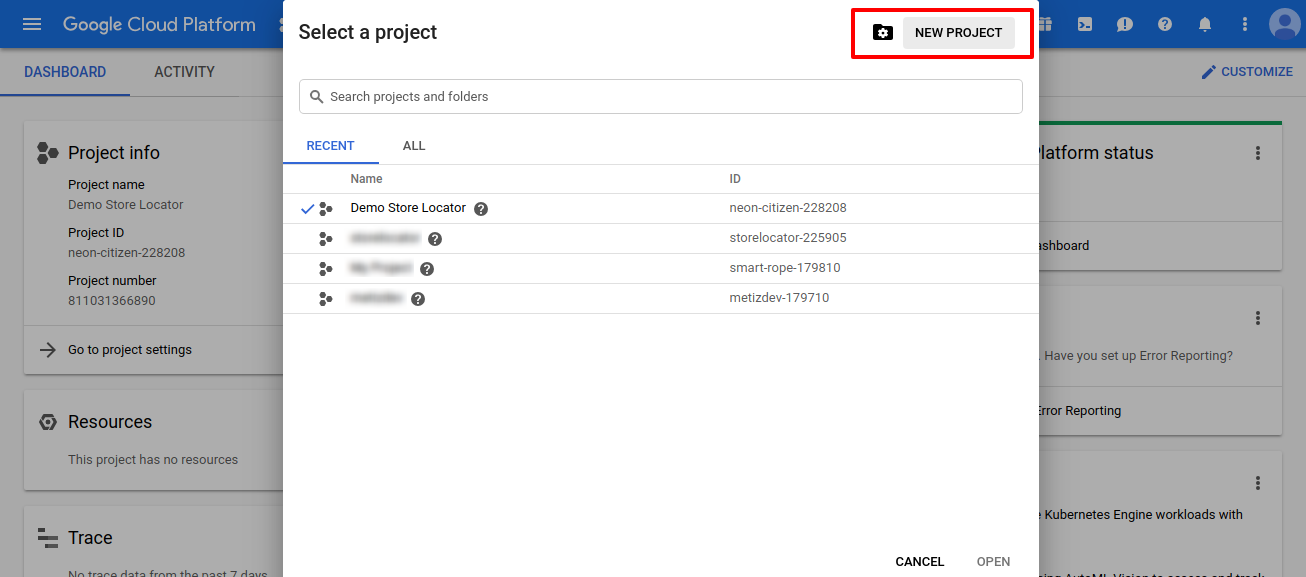Image resolution: width=1306 pixels, height=577 pixels.
Task: Click the user account avatar
Action: point(1284,24)
